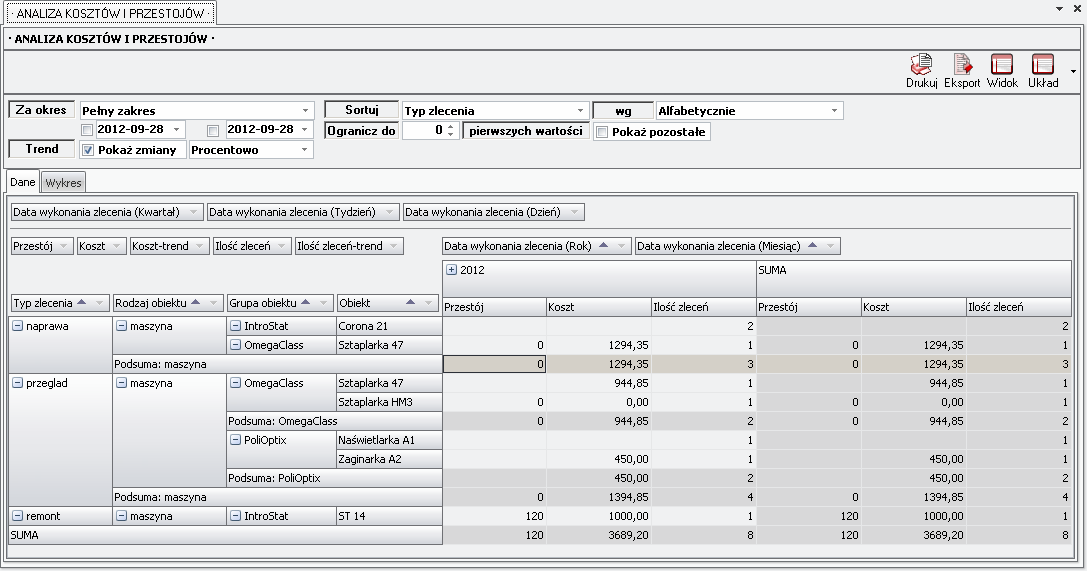The image size is (1087, 571).
Task: Toggle the Pokaż zmiany checkbox
Action: click(x=88, y=150)
